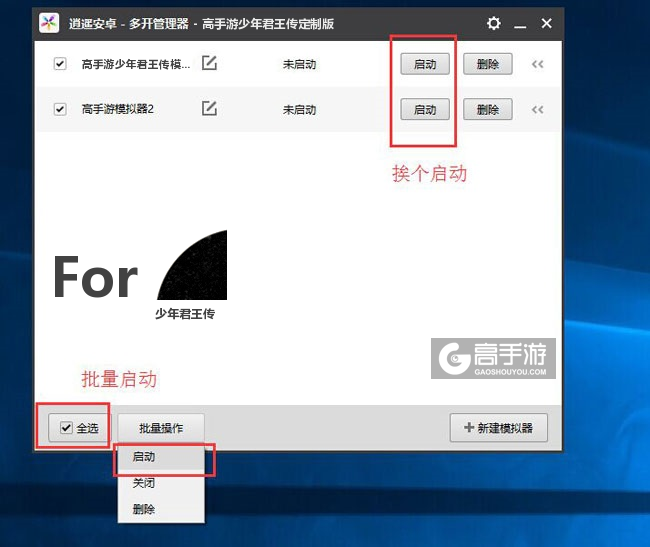Toggle checkbox for 高手游模拟器2 row
This screenshot has width=650, height=547.
[60, 109]
